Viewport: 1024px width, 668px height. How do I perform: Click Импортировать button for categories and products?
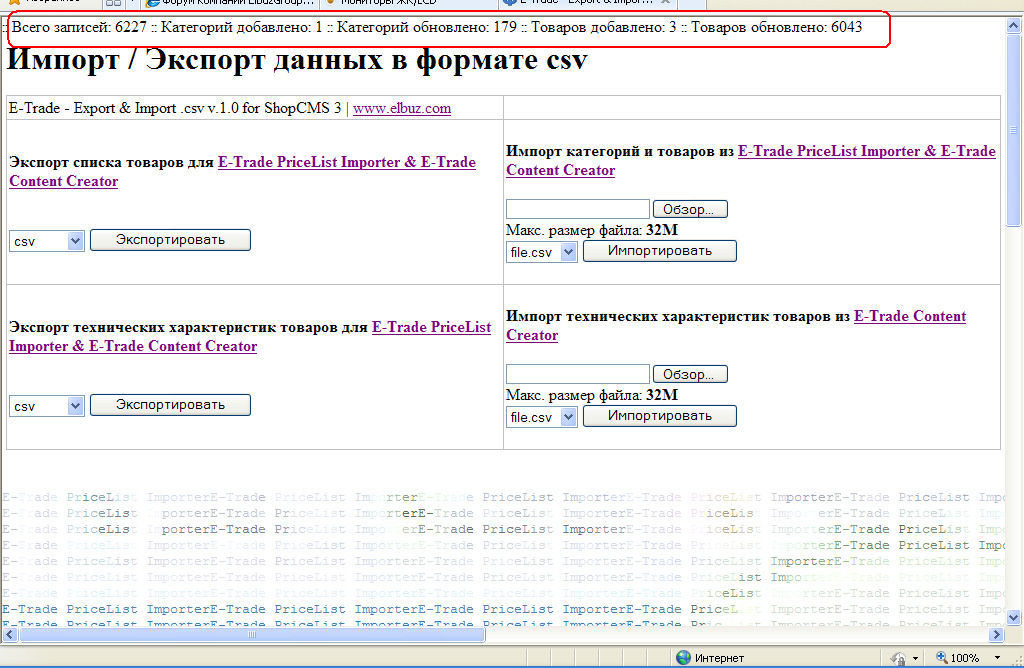coord(660,251)
